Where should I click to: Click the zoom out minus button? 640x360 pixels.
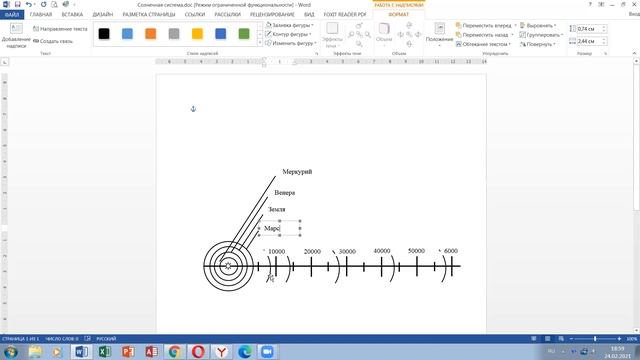[x=571, y=339]
